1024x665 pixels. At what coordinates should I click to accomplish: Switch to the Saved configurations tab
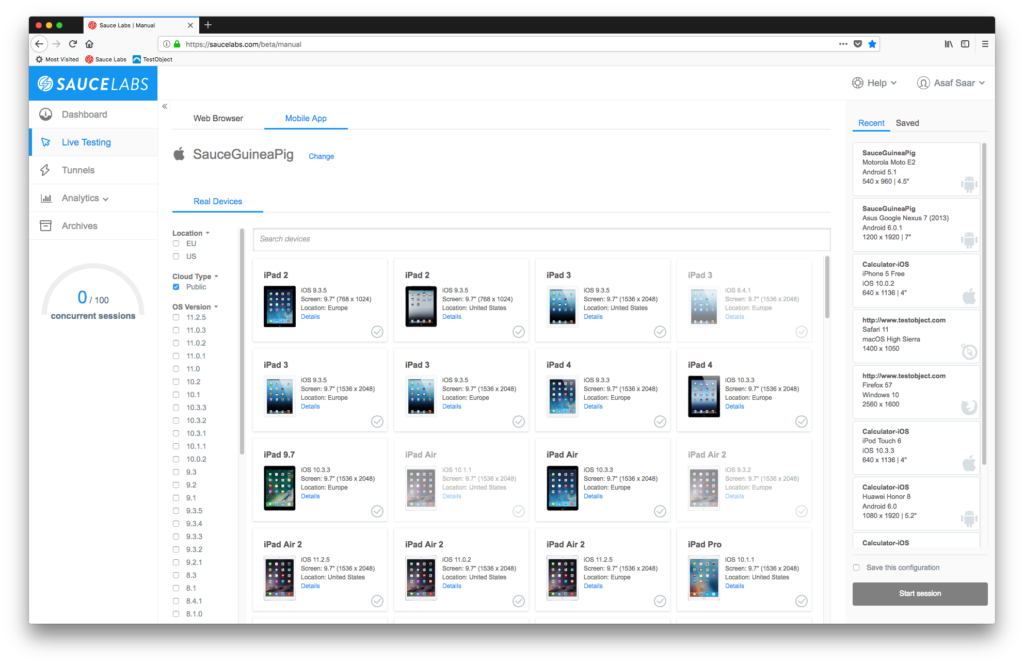tap(907, 123)
